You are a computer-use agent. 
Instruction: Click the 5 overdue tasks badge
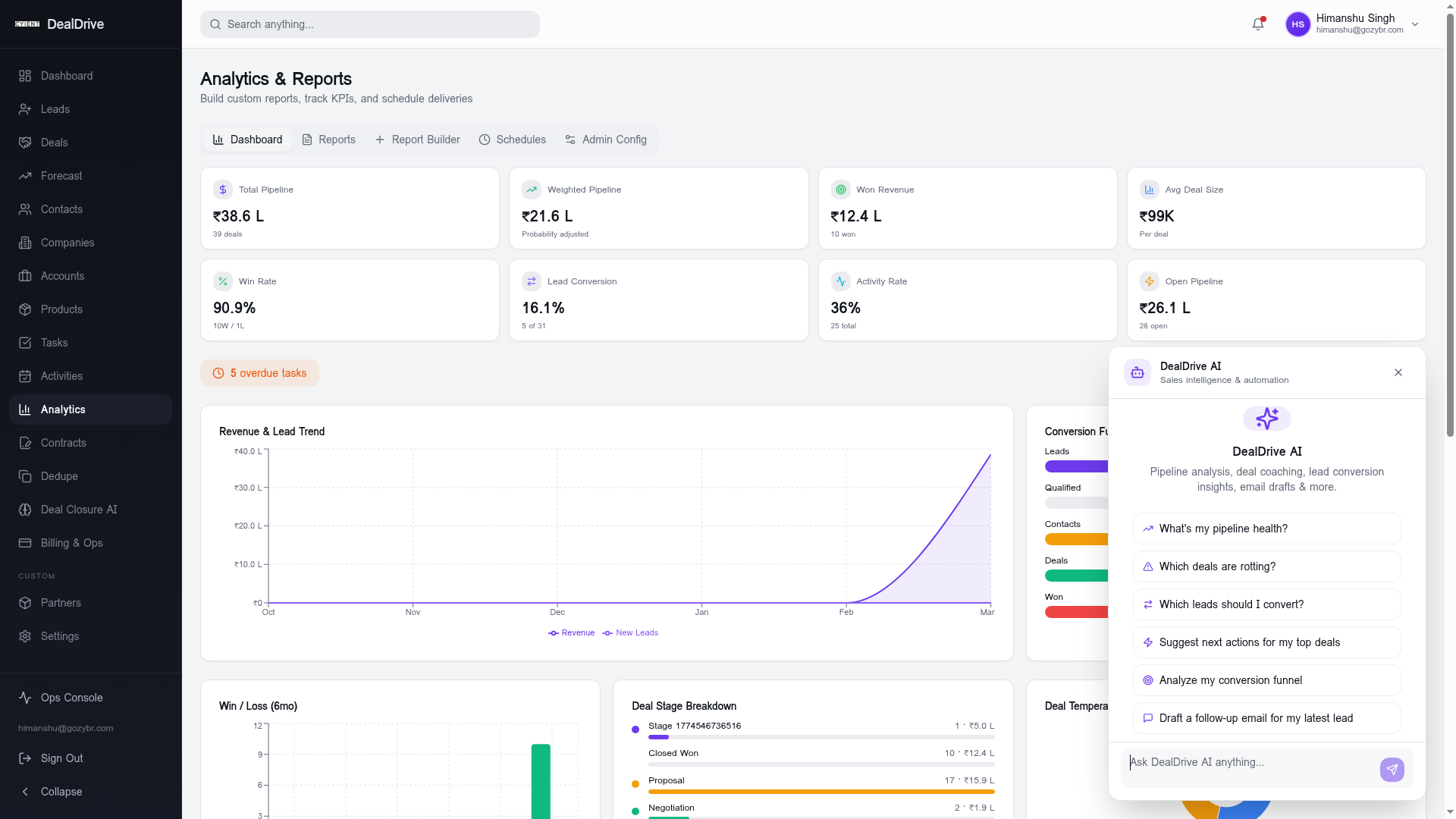coord(259,373)
